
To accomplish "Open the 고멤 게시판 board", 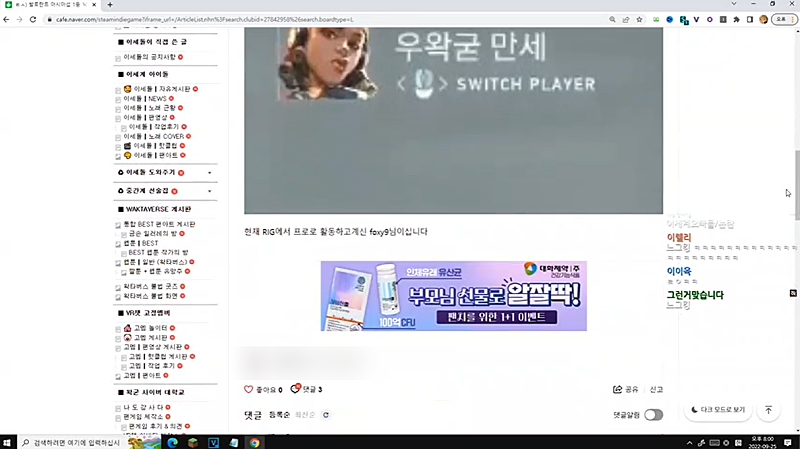I will (150, 338).
